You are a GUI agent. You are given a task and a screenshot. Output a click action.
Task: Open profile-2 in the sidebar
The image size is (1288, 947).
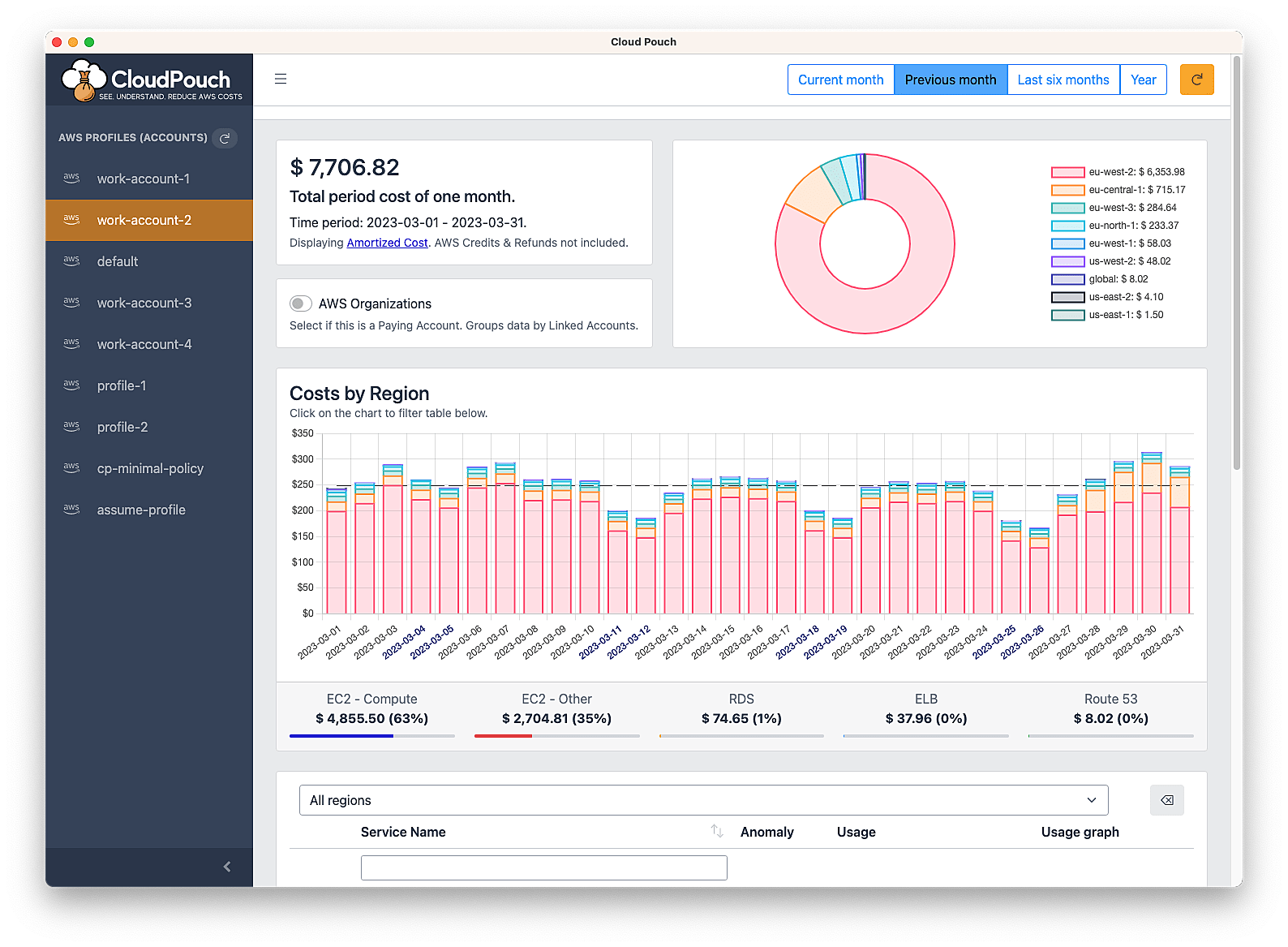(149, 427)
